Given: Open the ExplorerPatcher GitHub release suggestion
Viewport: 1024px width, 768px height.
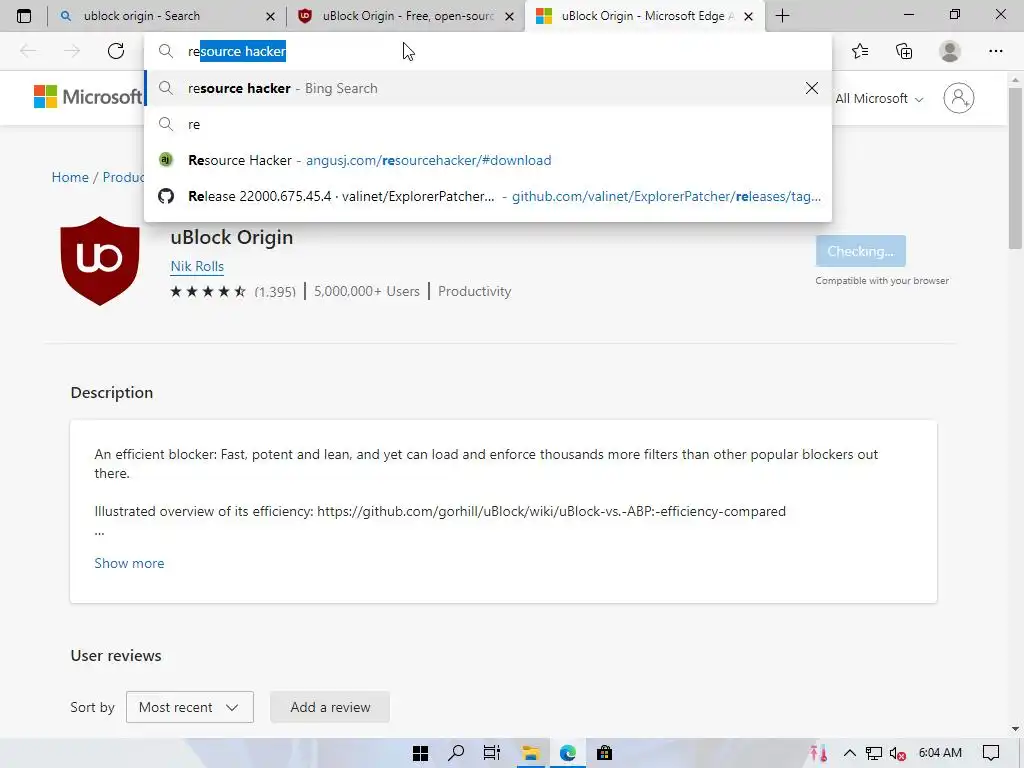Looking at the screenshot, I should click(x=488, y=196).
